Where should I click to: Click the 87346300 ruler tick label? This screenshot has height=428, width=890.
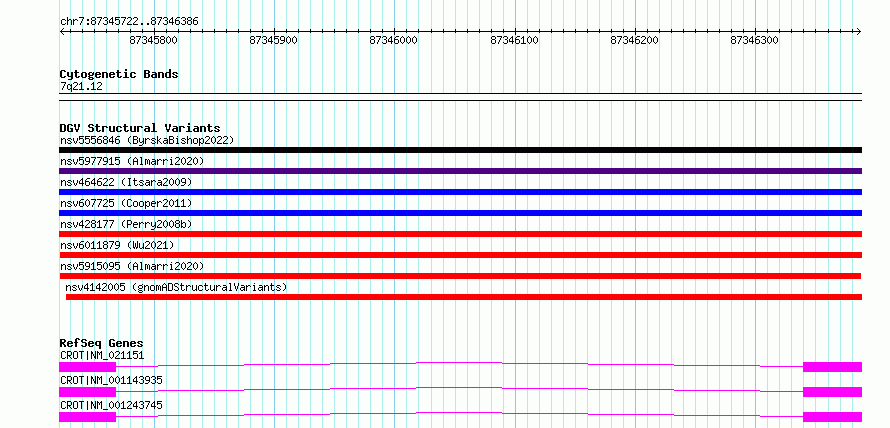754,40
